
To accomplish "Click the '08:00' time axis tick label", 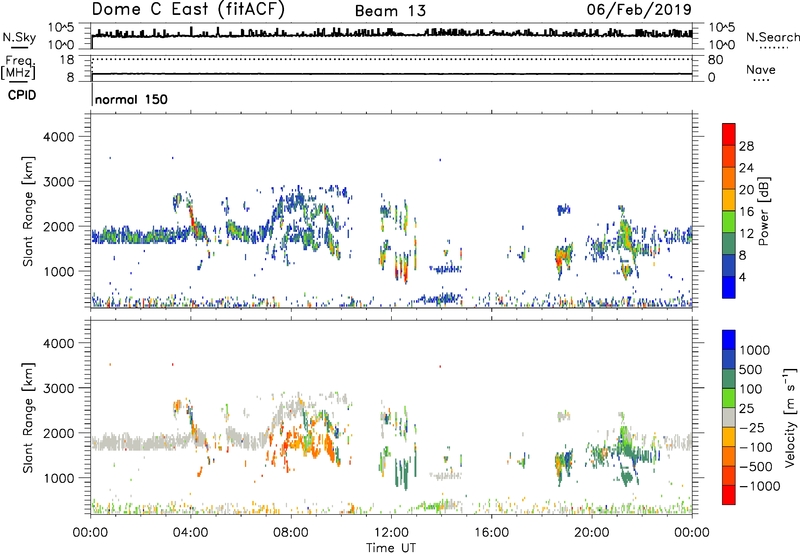I will point(290,533).
